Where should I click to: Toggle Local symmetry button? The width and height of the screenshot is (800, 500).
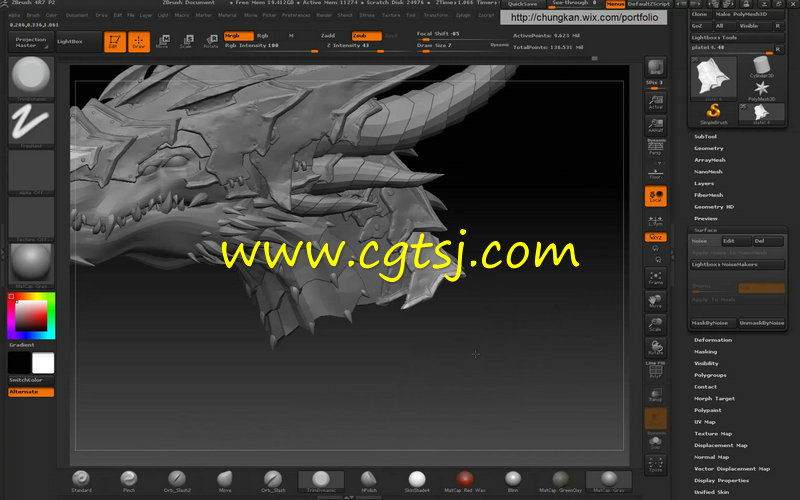656,196
